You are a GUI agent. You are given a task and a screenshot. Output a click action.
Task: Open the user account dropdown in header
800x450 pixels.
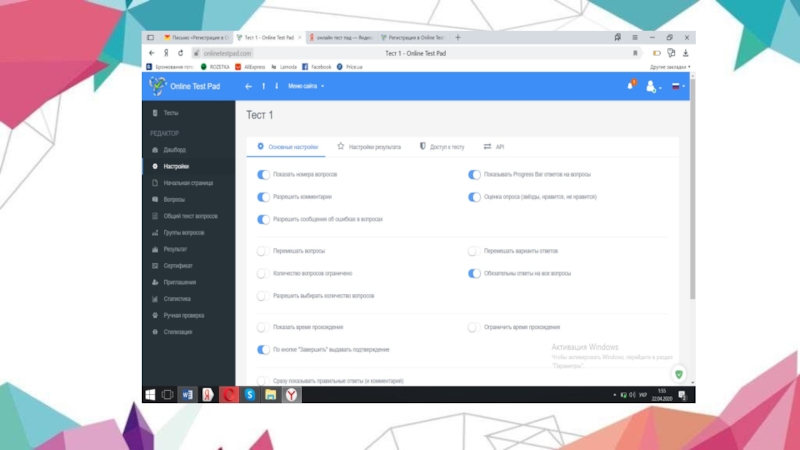point(654,87)
